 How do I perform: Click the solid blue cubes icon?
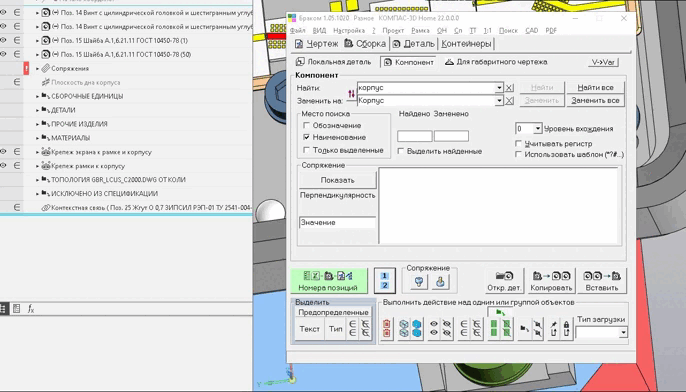click(x=416, y=329)
